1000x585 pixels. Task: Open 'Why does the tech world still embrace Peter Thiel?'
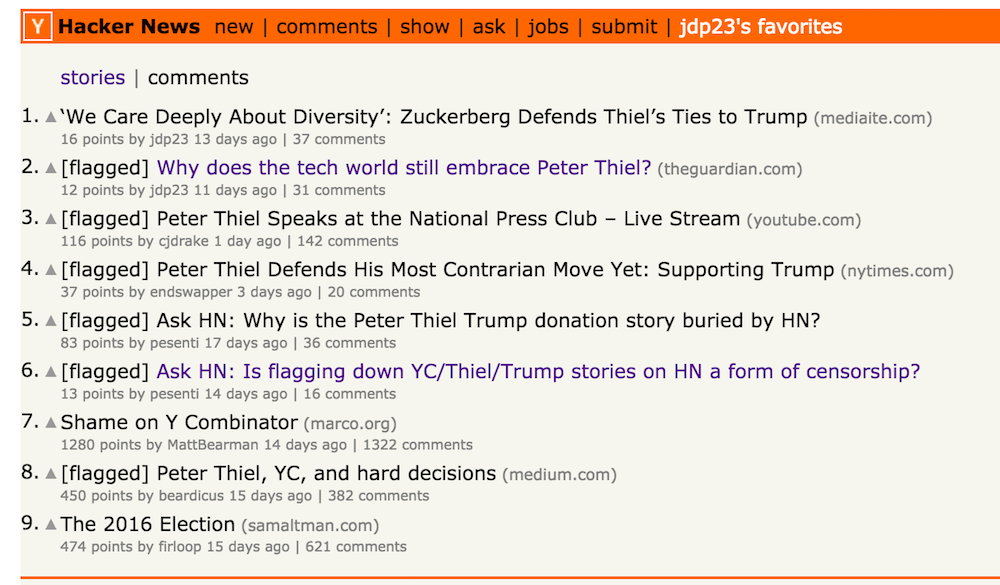pyautogui.click(x=404, y=168)
